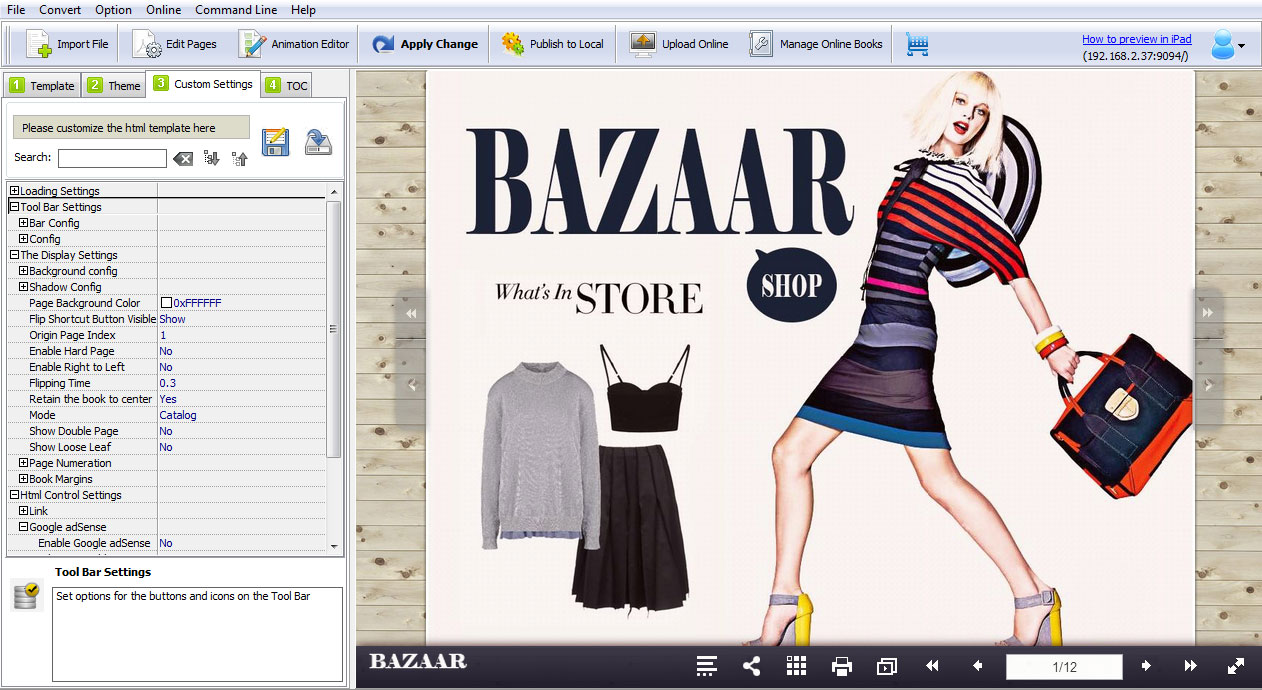Expand the Background config node
The image size is (1262, 690).
(x=24, y=271)
